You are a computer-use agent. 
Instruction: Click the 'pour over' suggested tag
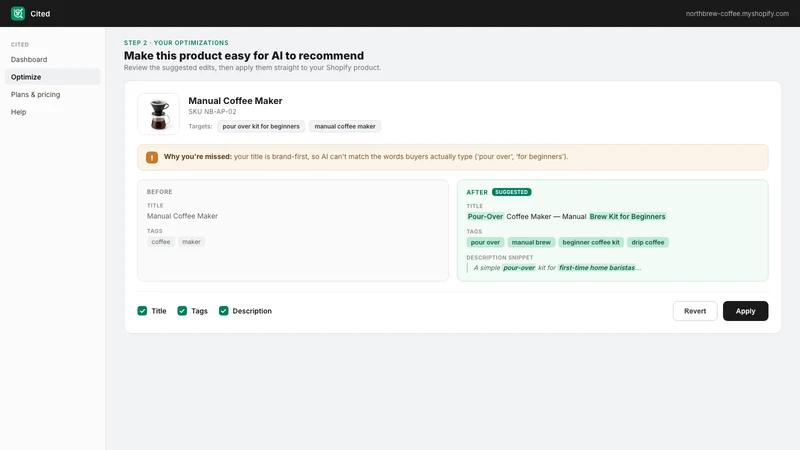pyautogui.click(x=485, y=242)
